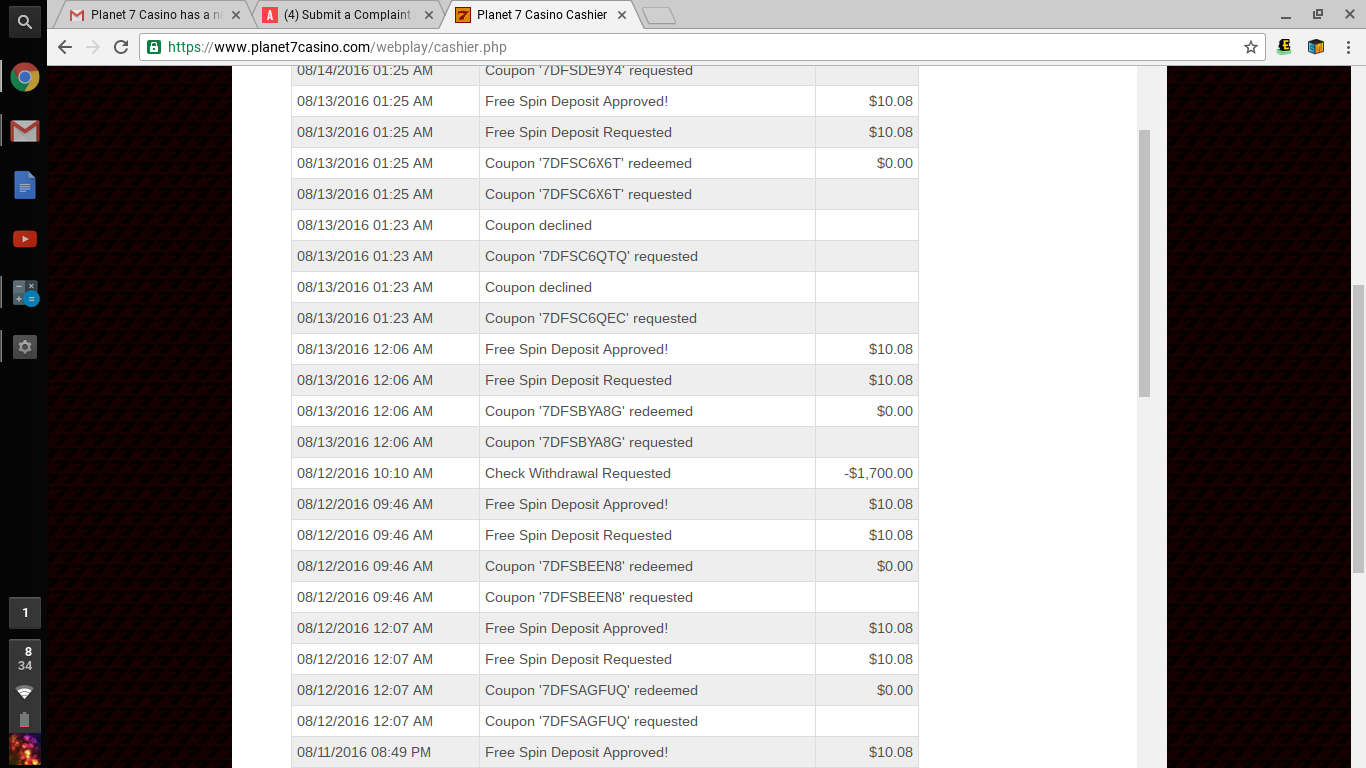The image size is (1366, 768).
Task: Close the Casino Cashier tab
Action: (621, 15)
